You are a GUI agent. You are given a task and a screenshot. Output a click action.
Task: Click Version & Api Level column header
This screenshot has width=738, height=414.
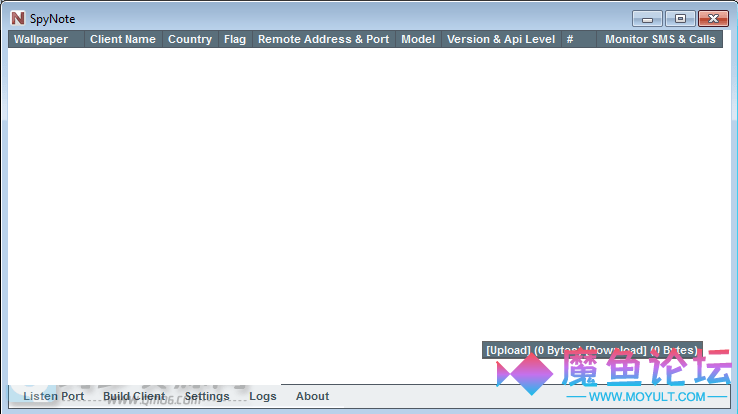click(501, 39)
